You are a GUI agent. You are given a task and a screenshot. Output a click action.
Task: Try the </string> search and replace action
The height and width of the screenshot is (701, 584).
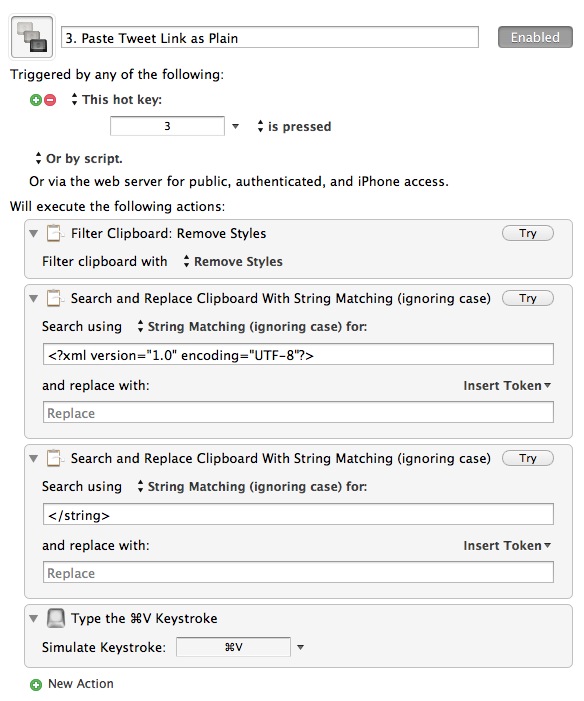click(x=528, y=458)
